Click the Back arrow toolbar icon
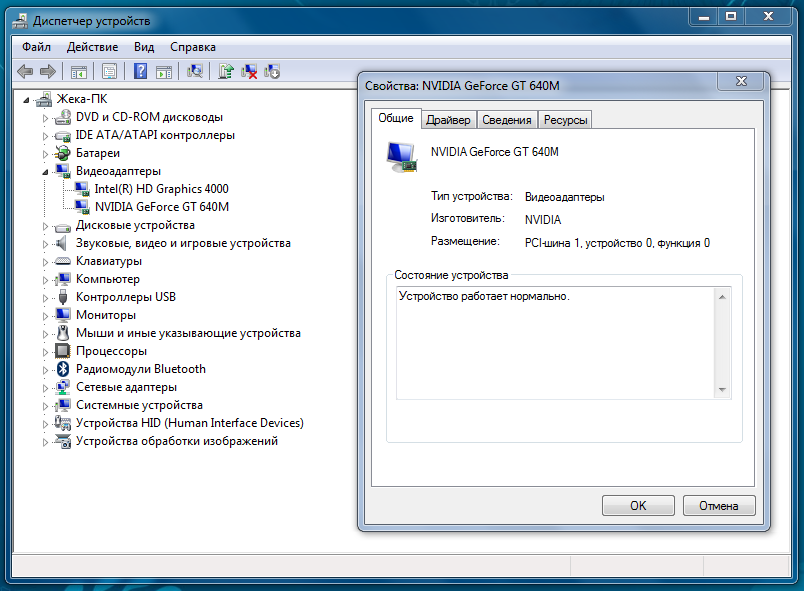Image resolution: width=804 pixels, height=591 pixels. 25,71
